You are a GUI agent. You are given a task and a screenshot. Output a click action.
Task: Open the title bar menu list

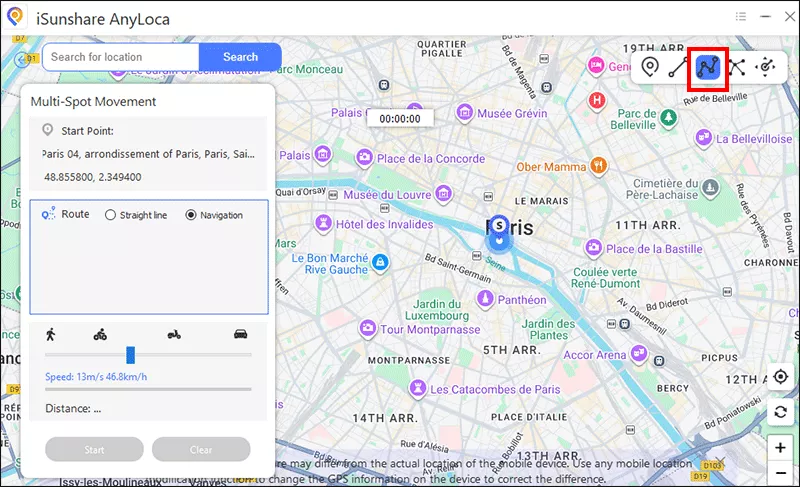pos(740,16)
